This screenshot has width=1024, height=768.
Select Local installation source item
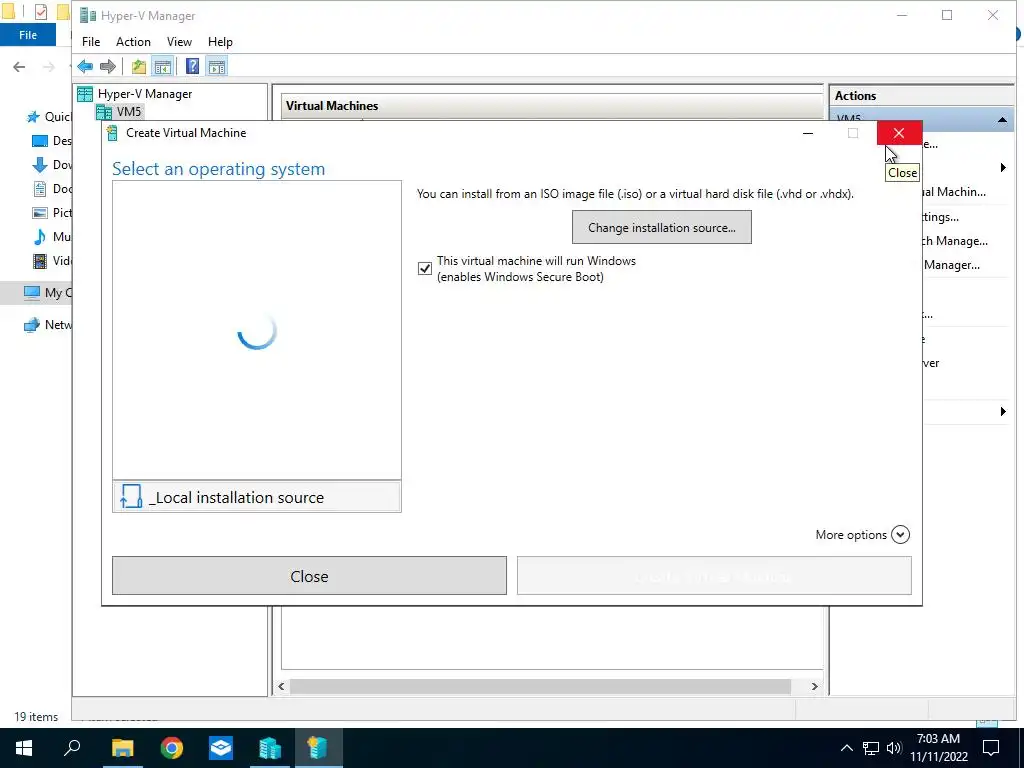pyautogui.click(x=257, y=497)
